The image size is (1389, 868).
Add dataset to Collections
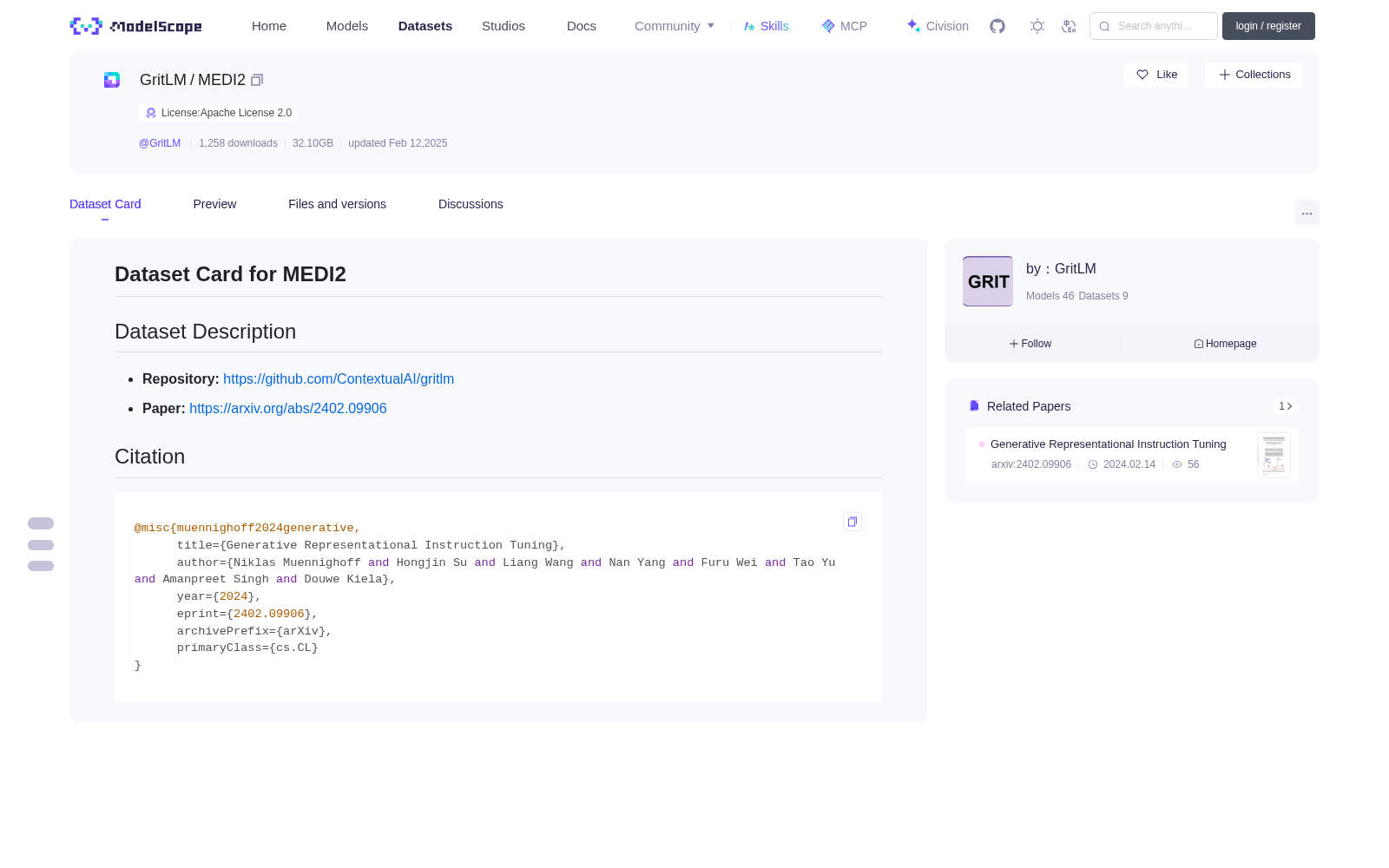click(x=1254, y=75)
